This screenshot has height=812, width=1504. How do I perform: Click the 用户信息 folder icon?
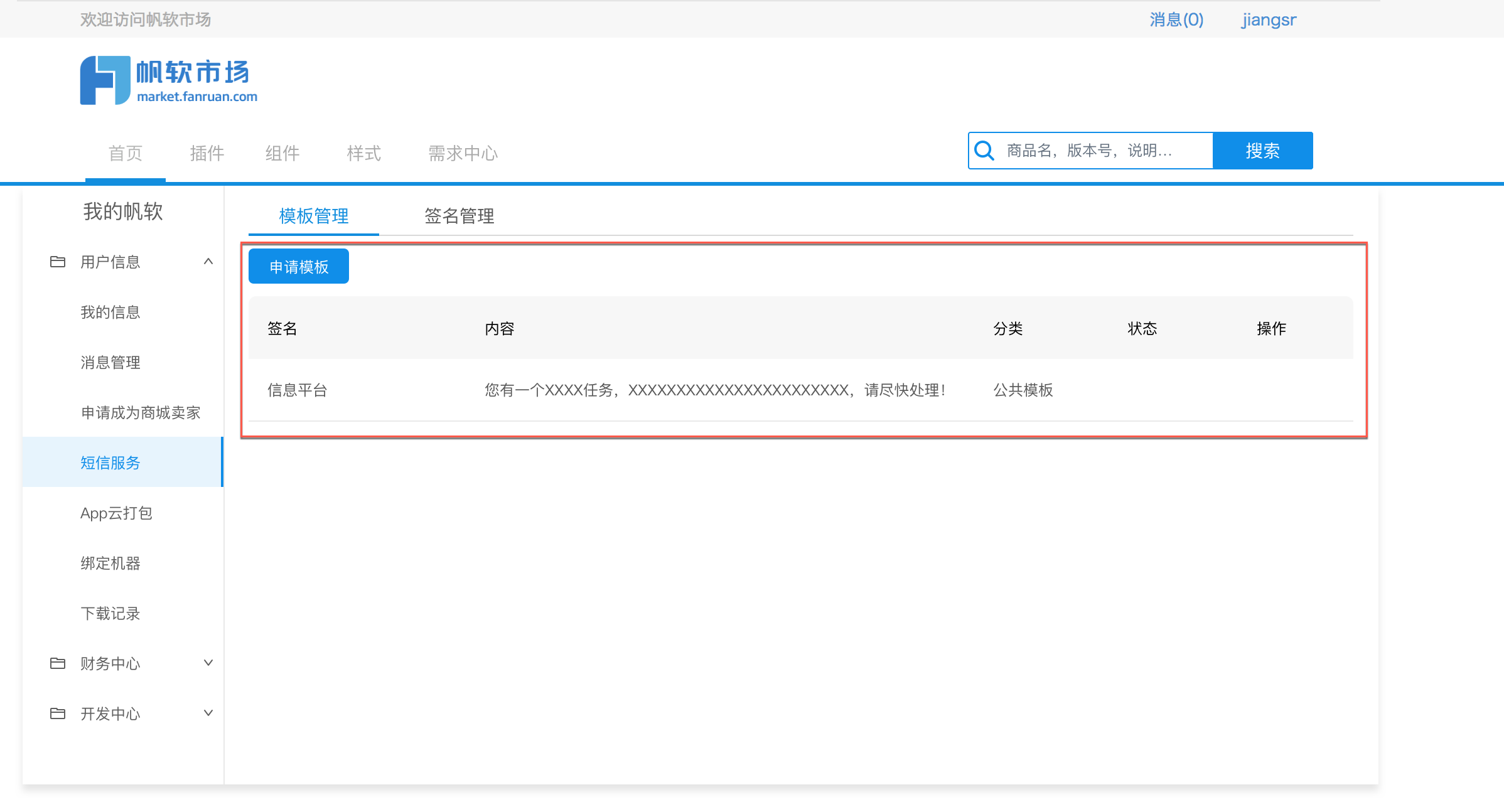coord(58,262)
